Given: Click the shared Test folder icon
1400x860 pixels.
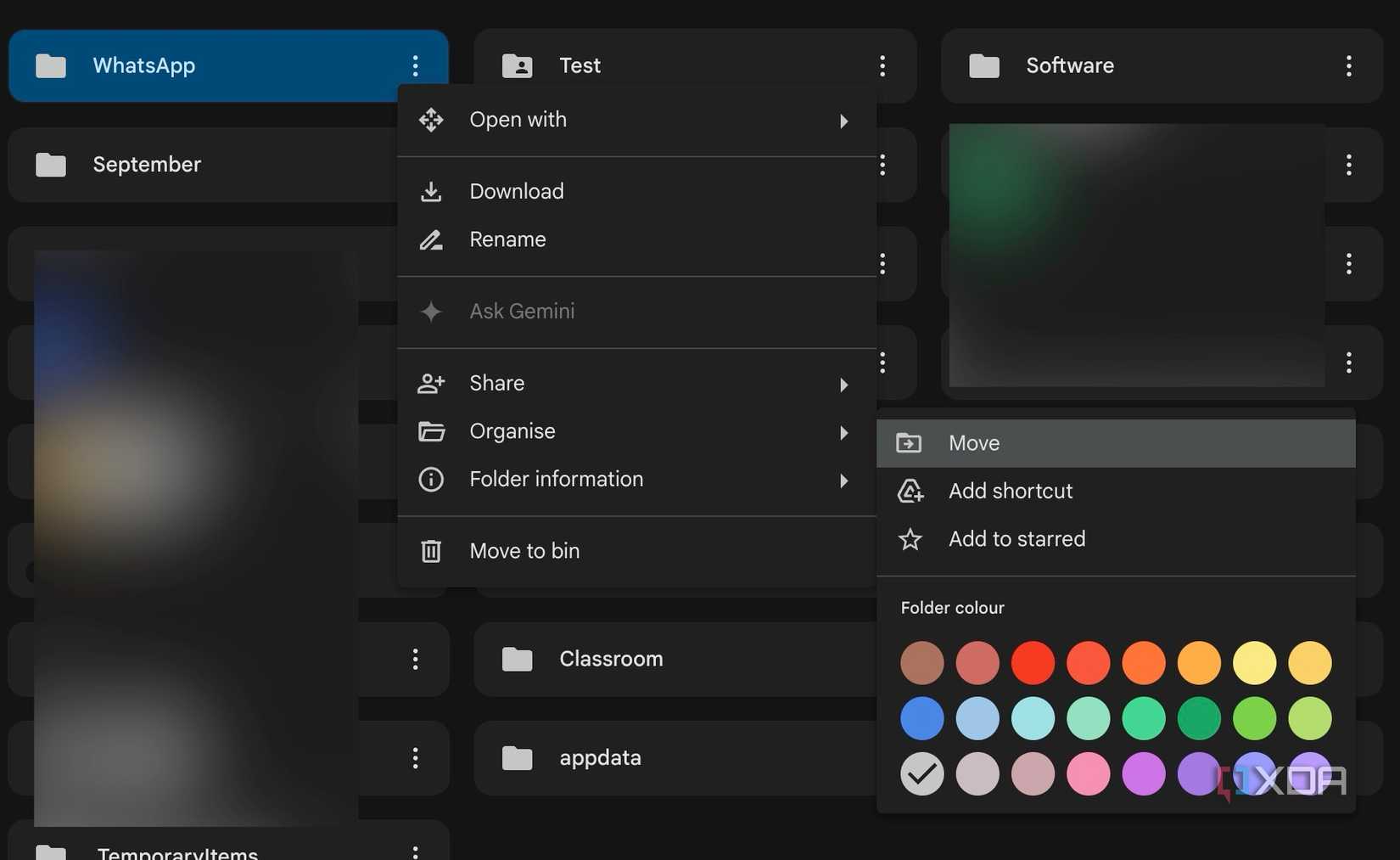Looking at the screenshot, I should click(x=517, y=65).
